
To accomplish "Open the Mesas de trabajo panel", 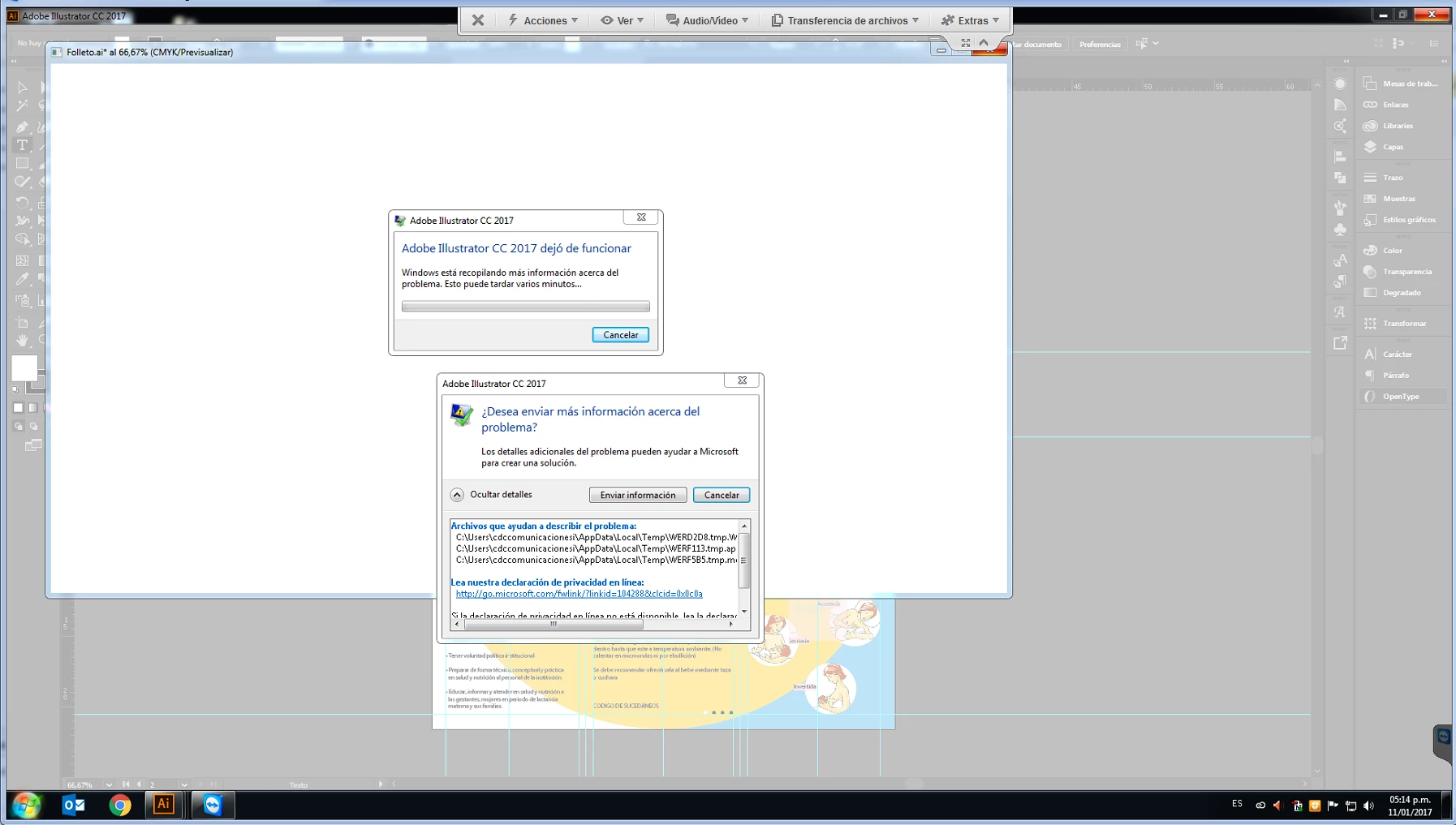I will click(x=1403, y=84).
